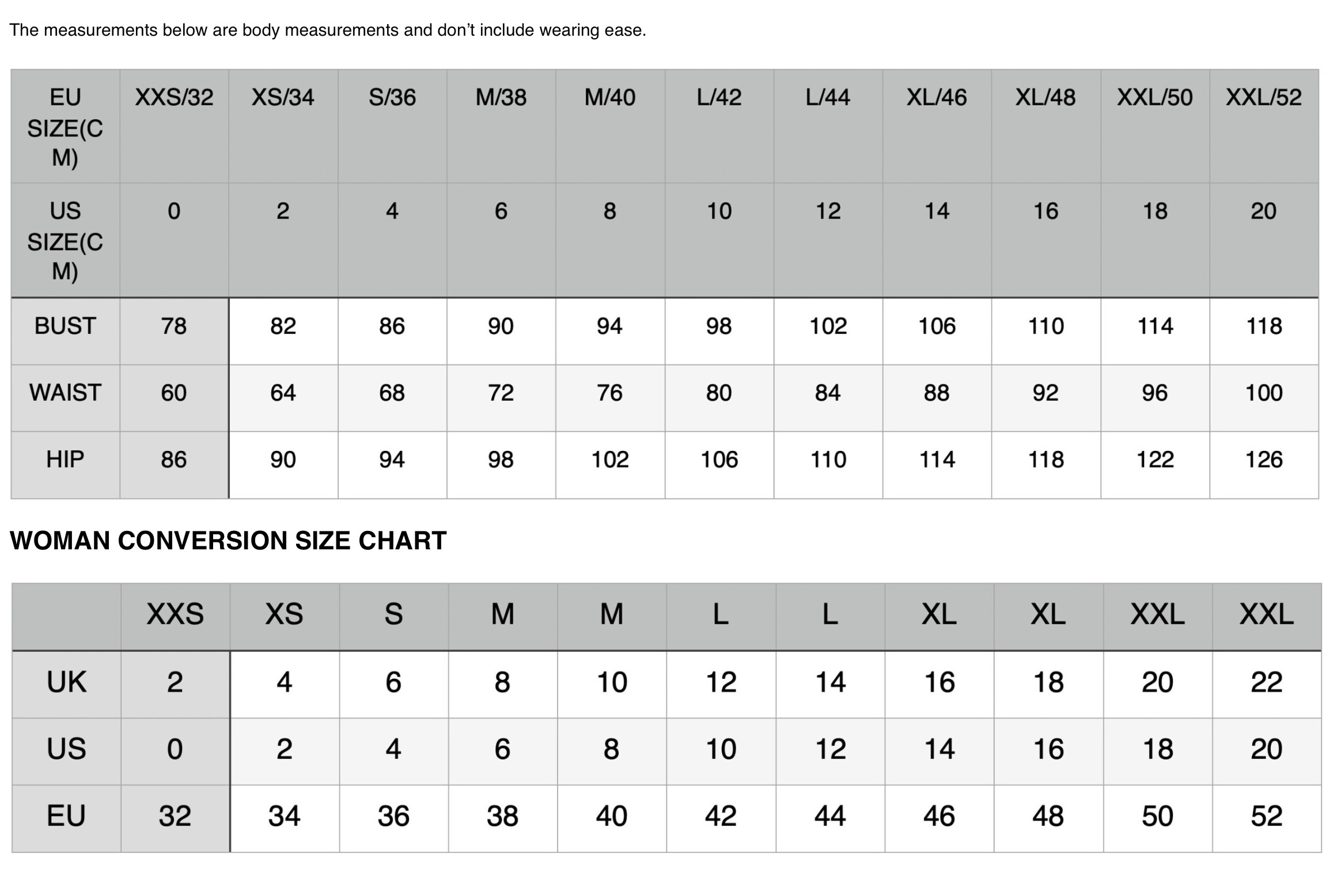This screenshot has height=896, width=1341.
Task: Click the body measurements note text
Action: click(328, 30)
